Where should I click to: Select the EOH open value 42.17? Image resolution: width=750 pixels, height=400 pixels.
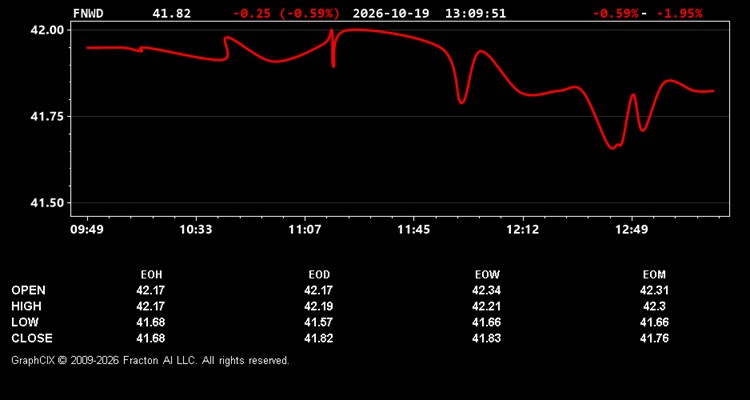pyautogui.click(x=151, y=290)
